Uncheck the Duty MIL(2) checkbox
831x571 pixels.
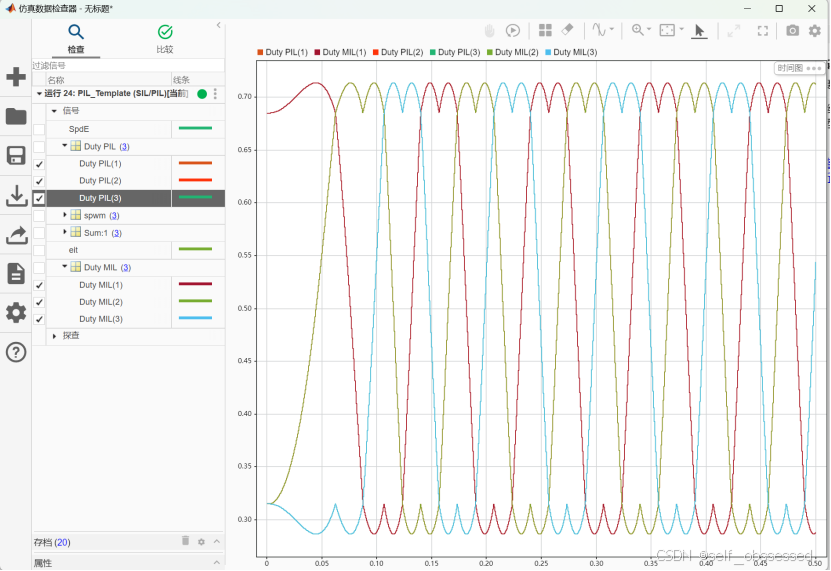(x=39, y=302)
